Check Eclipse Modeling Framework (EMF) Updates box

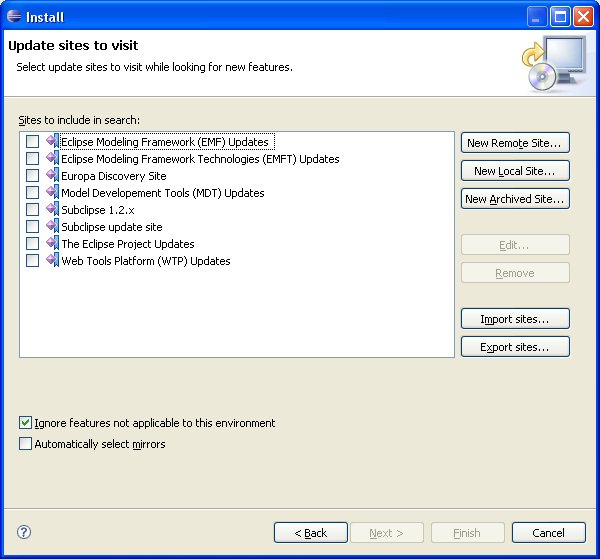click(33, 142)
